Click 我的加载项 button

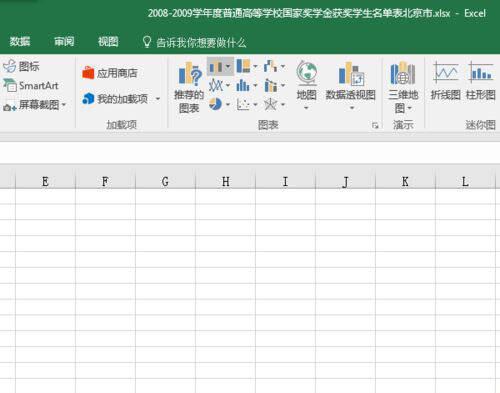coord(115,99)
